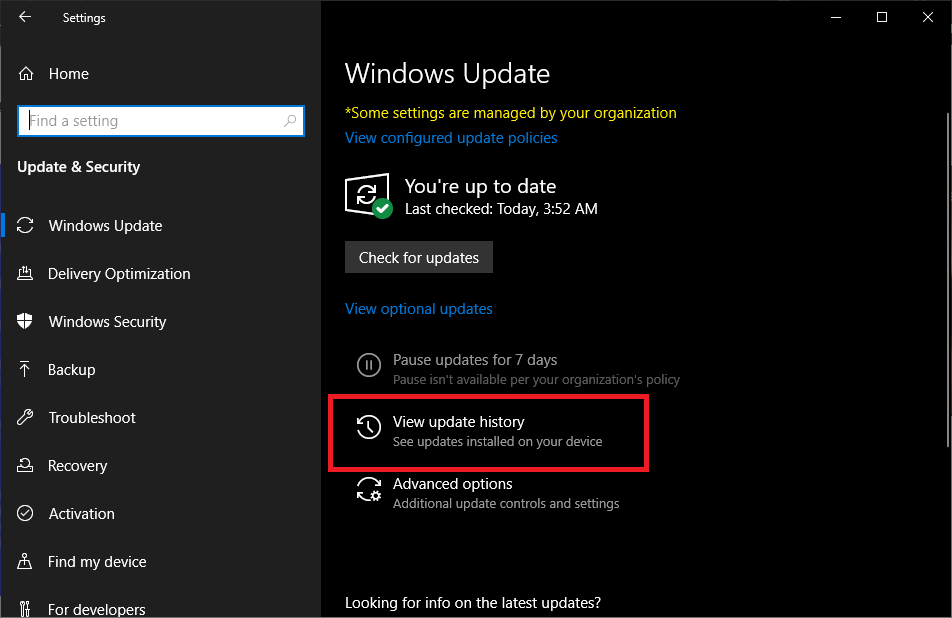Focus the Find a setting search box
The width and height of the screenshot is (952, 618).
[x=161, y=121]
